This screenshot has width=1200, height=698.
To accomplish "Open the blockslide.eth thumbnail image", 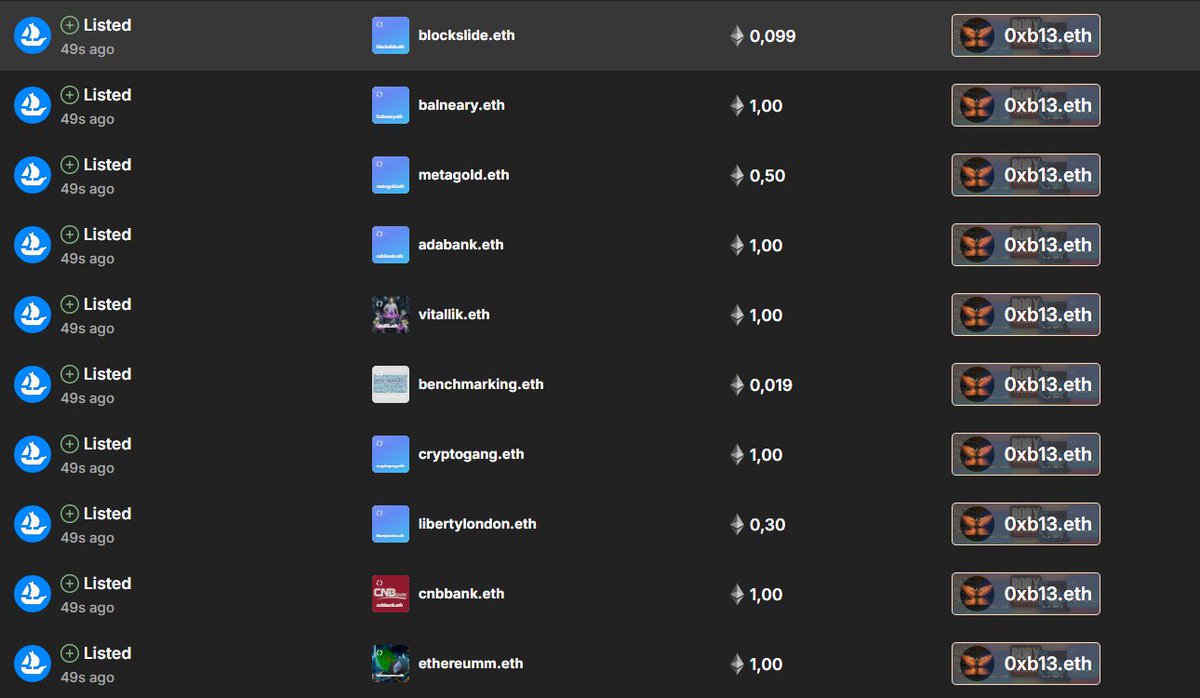I will click(x=390, y=36).
